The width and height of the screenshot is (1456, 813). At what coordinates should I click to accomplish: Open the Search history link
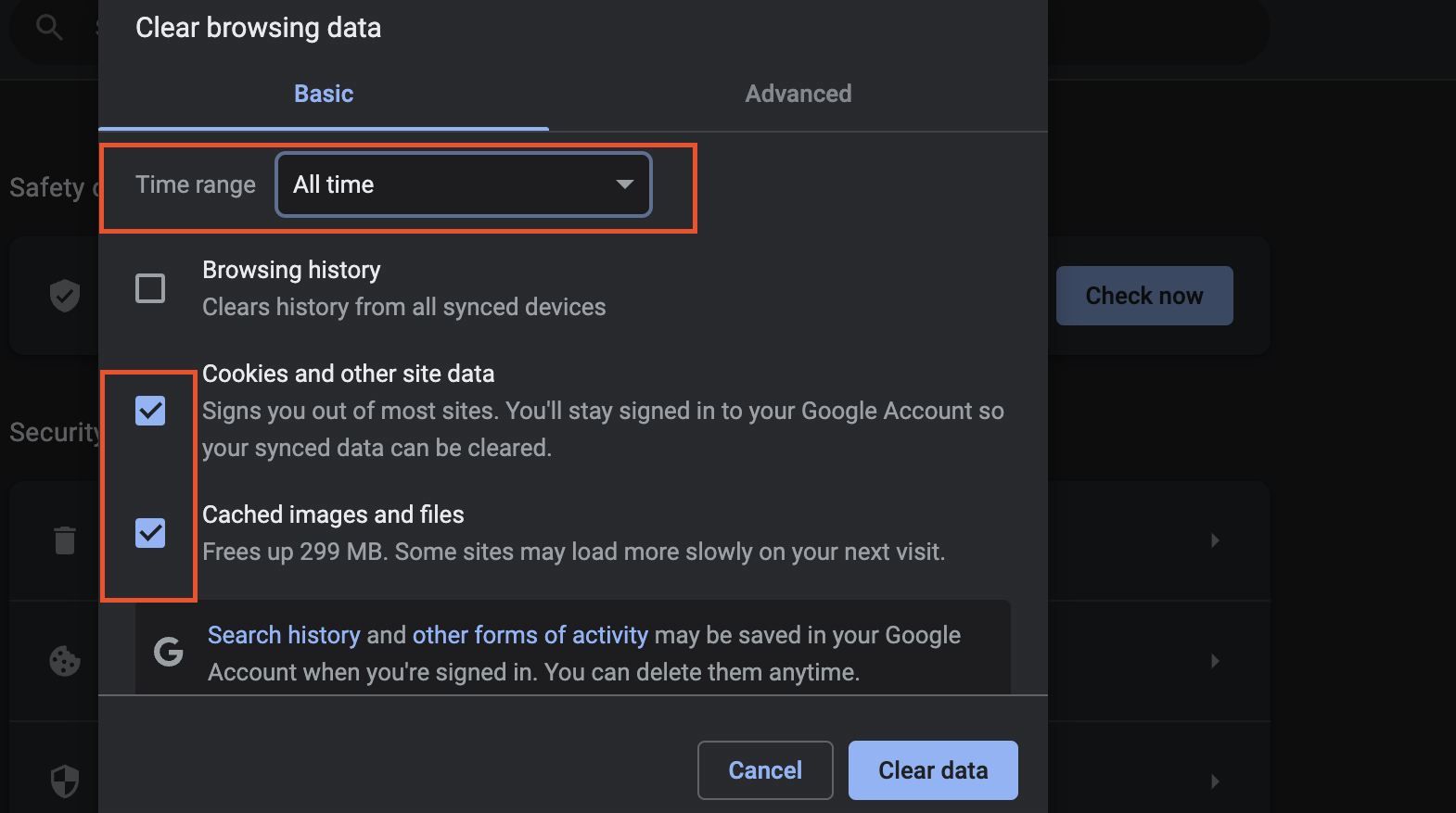tap(284, 635)
